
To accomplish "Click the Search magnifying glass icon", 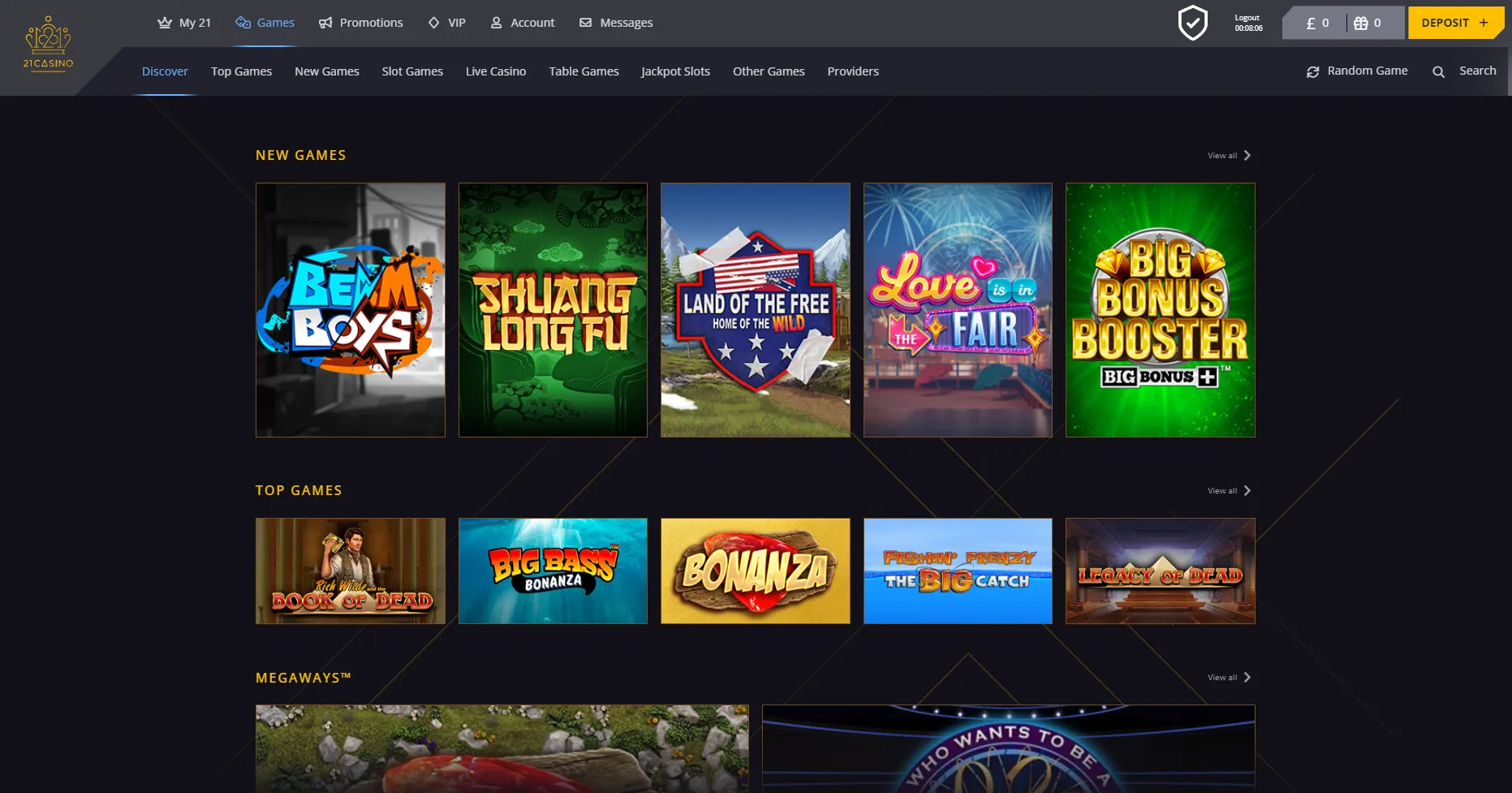I will tap(1438, 72).
